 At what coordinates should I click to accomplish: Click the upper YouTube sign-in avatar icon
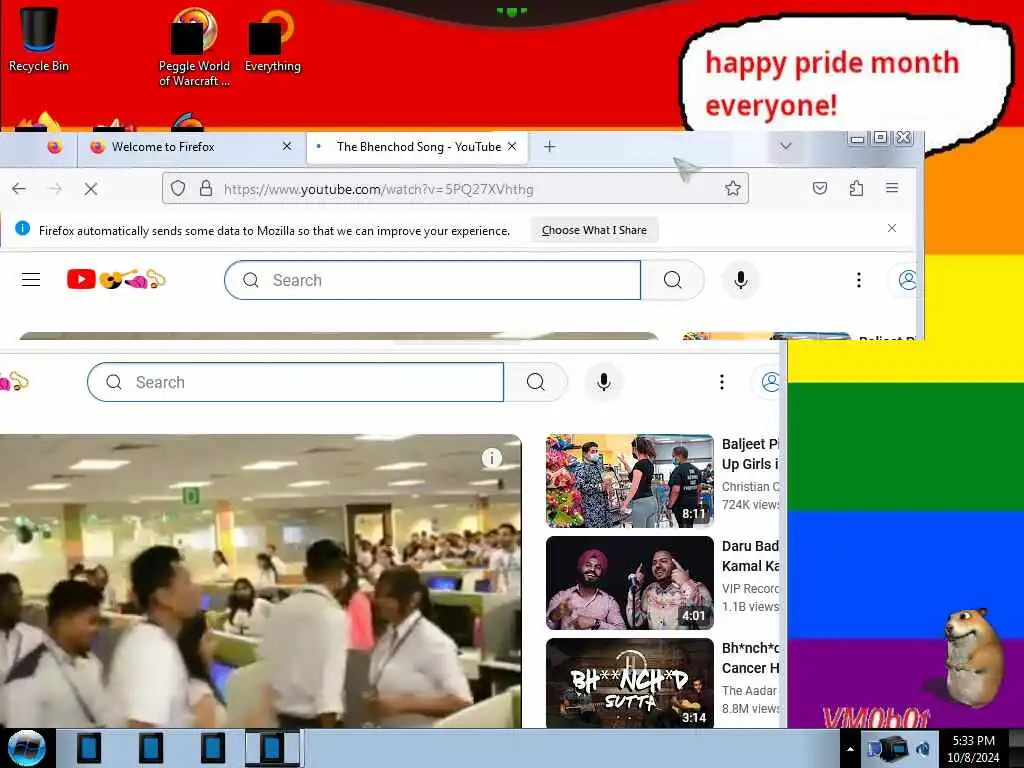tap(906, 280)
